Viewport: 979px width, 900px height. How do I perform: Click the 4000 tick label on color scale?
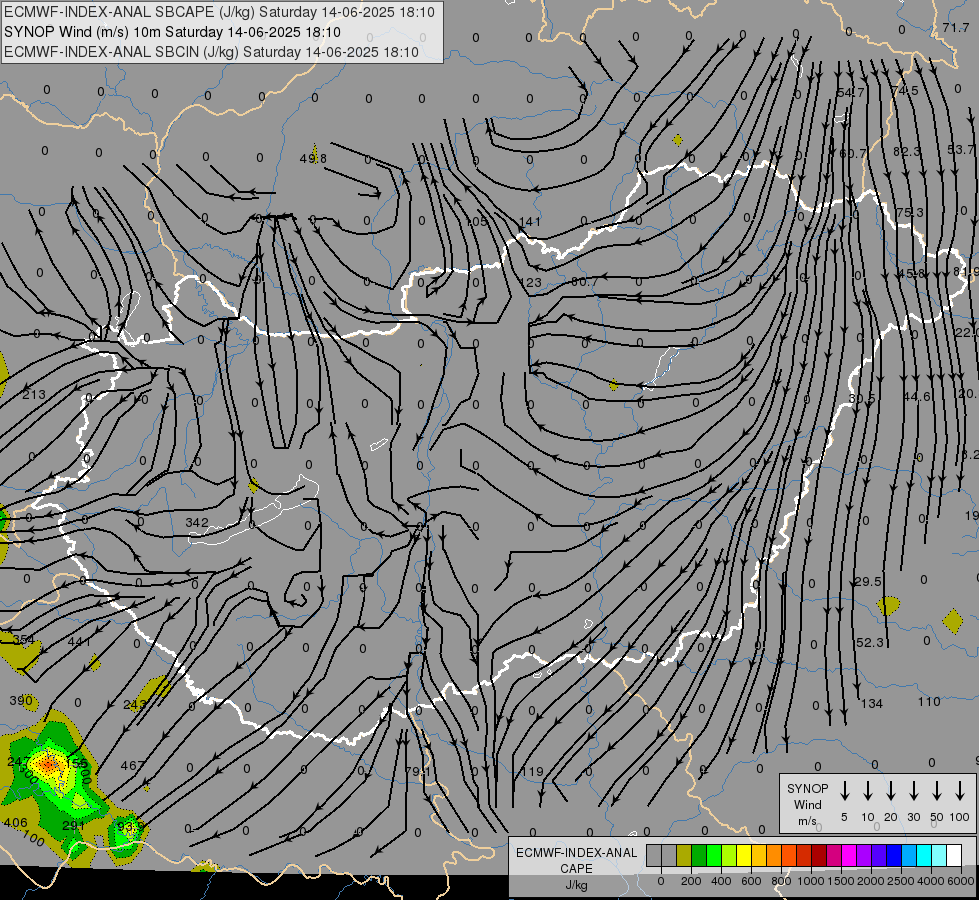pyautogui.click(x=931, y=881)
